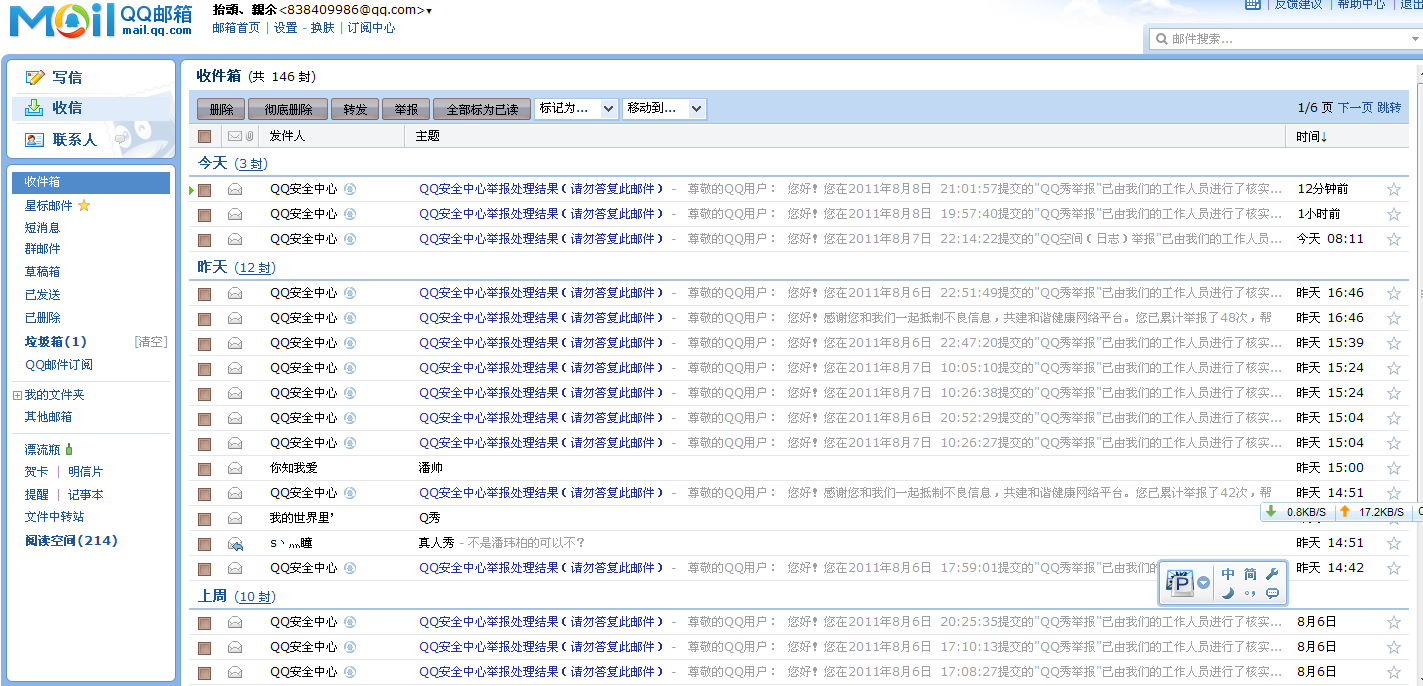This screenshot has height=686, width=1423.
Task: Switch 中 Chinese mode on IME bar
Action: click(x=1228, y=574)
